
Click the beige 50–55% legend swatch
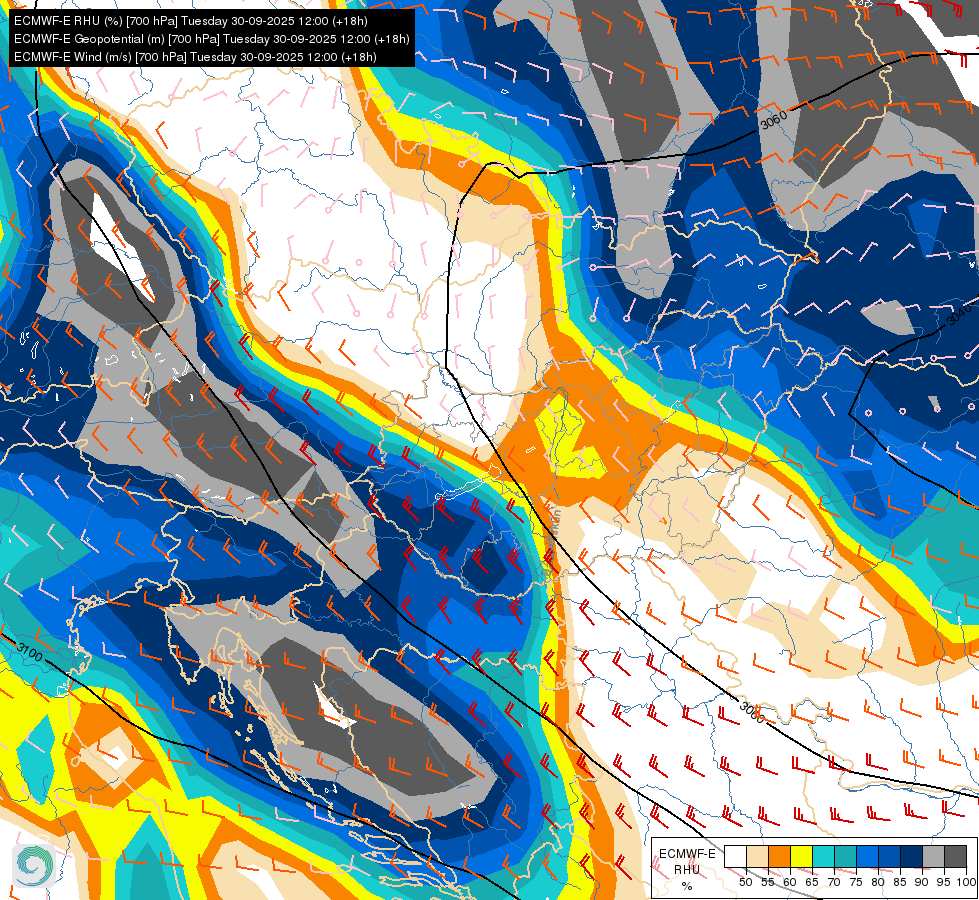pyautogui.click(x=757, y=856)
